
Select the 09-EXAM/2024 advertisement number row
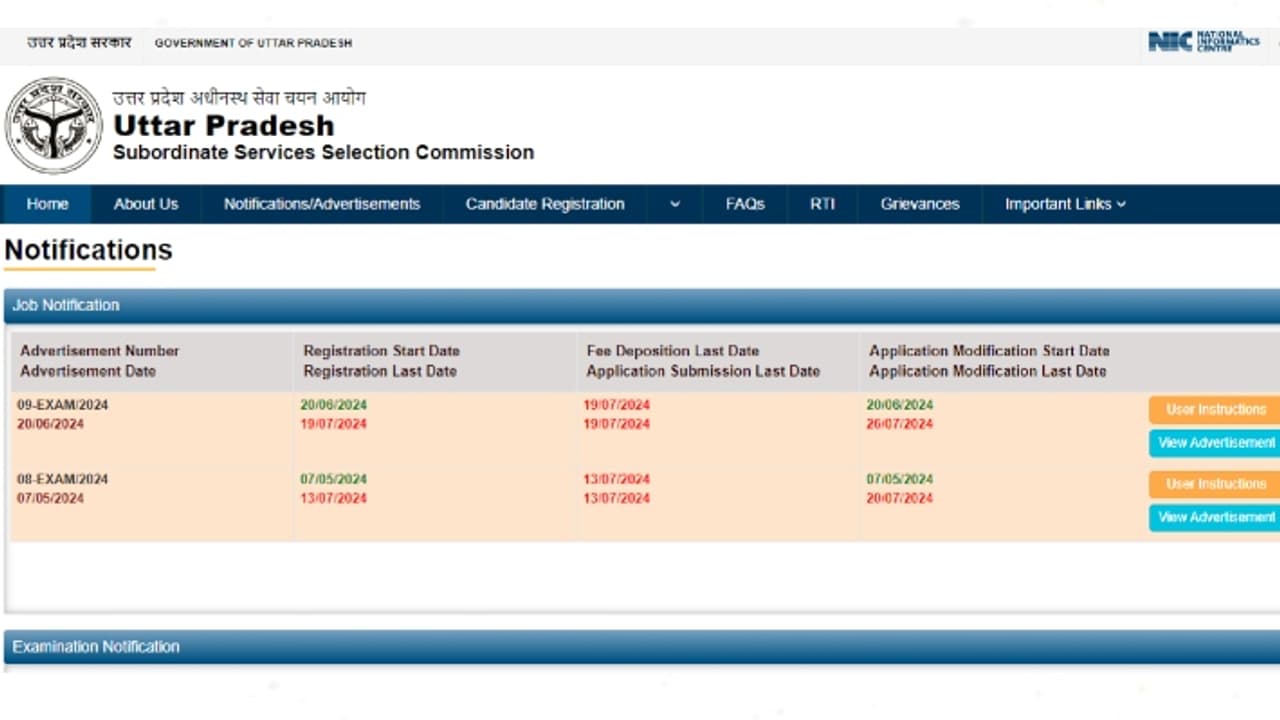click(x=63, y=405)
